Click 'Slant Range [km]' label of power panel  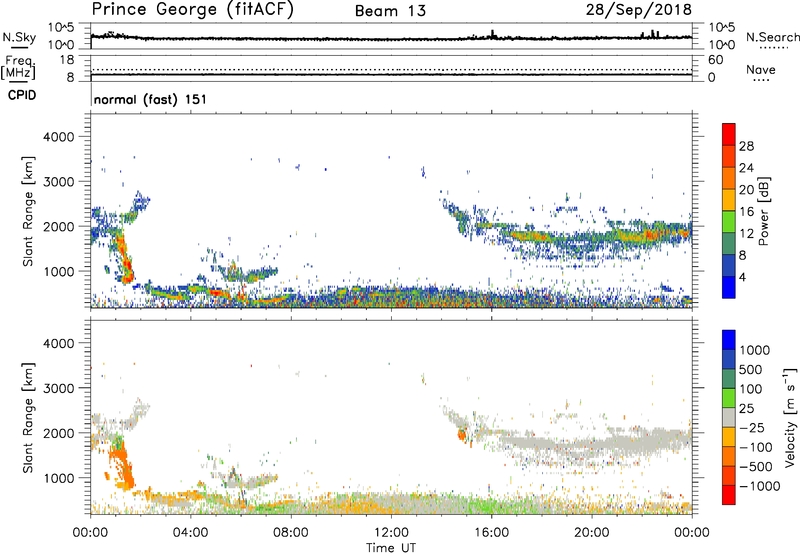[28, 211]
